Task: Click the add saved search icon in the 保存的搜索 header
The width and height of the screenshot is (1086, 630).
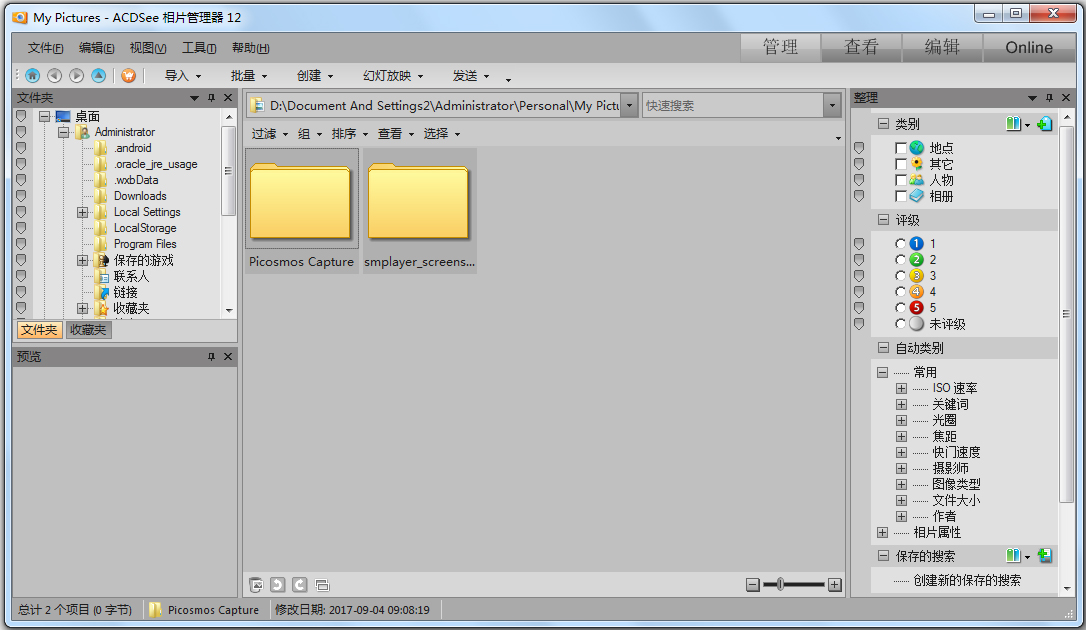Action: (x=1045, y=556)
